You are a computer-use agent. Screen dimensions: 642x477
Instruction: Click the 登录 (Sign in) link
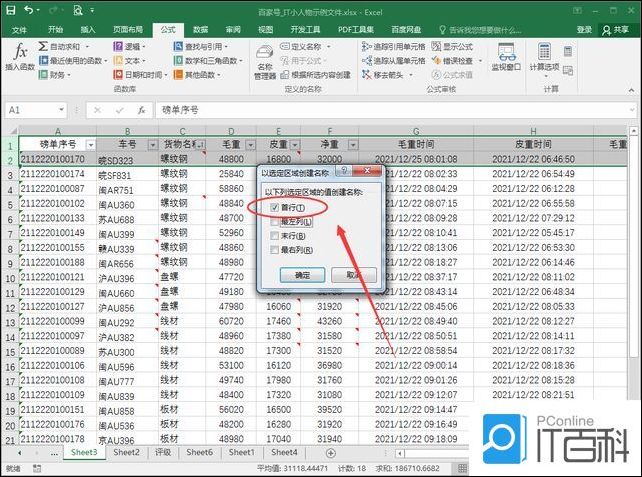(x=584, y=29)
